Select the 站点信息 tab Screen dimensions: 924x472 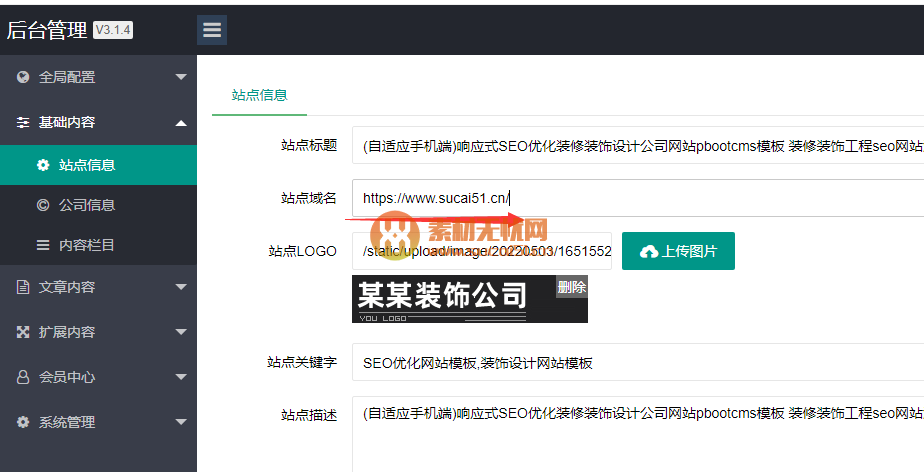[x=259, y=95]
